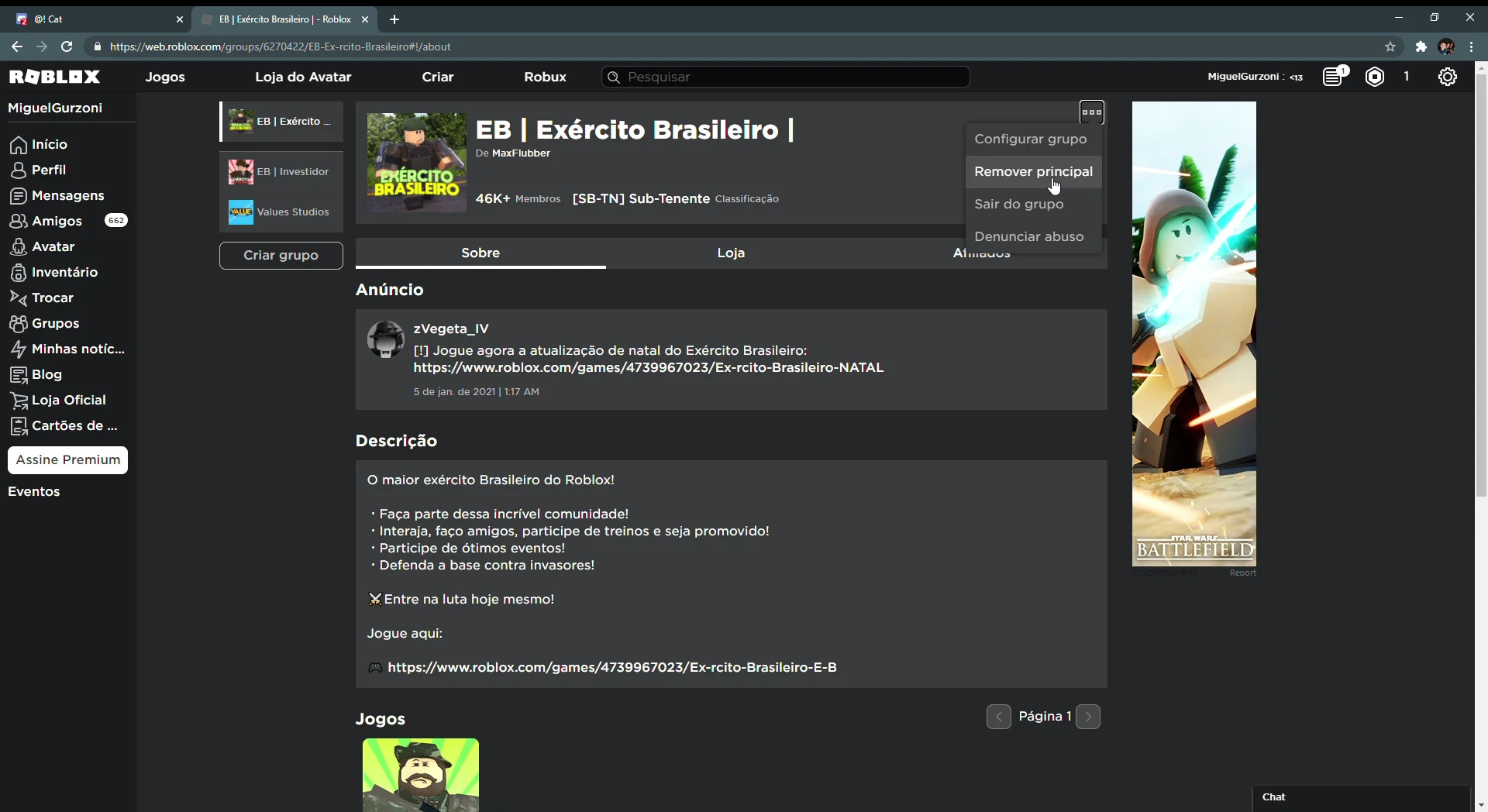Click MiguelGurzoni username in sidebar
The width and height of the screenshot is (1488, 812).
pos(55,108)
